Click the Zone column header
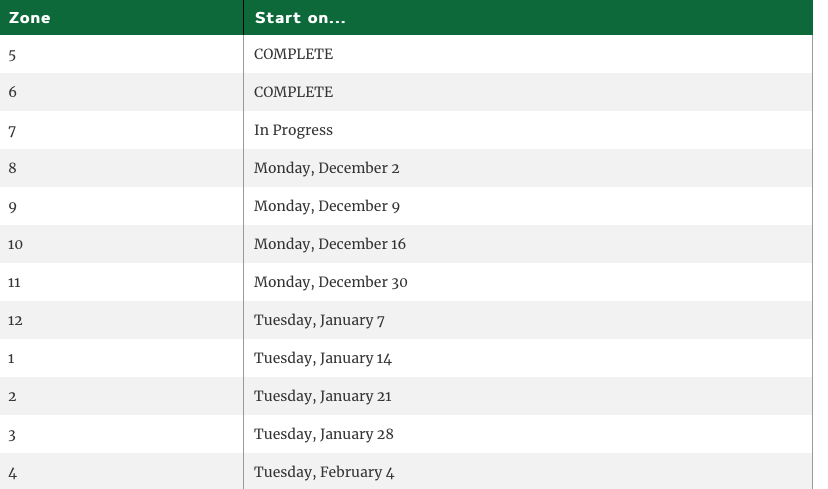The width and height of the screenshot is (828, 489). [x=30, y=17]
